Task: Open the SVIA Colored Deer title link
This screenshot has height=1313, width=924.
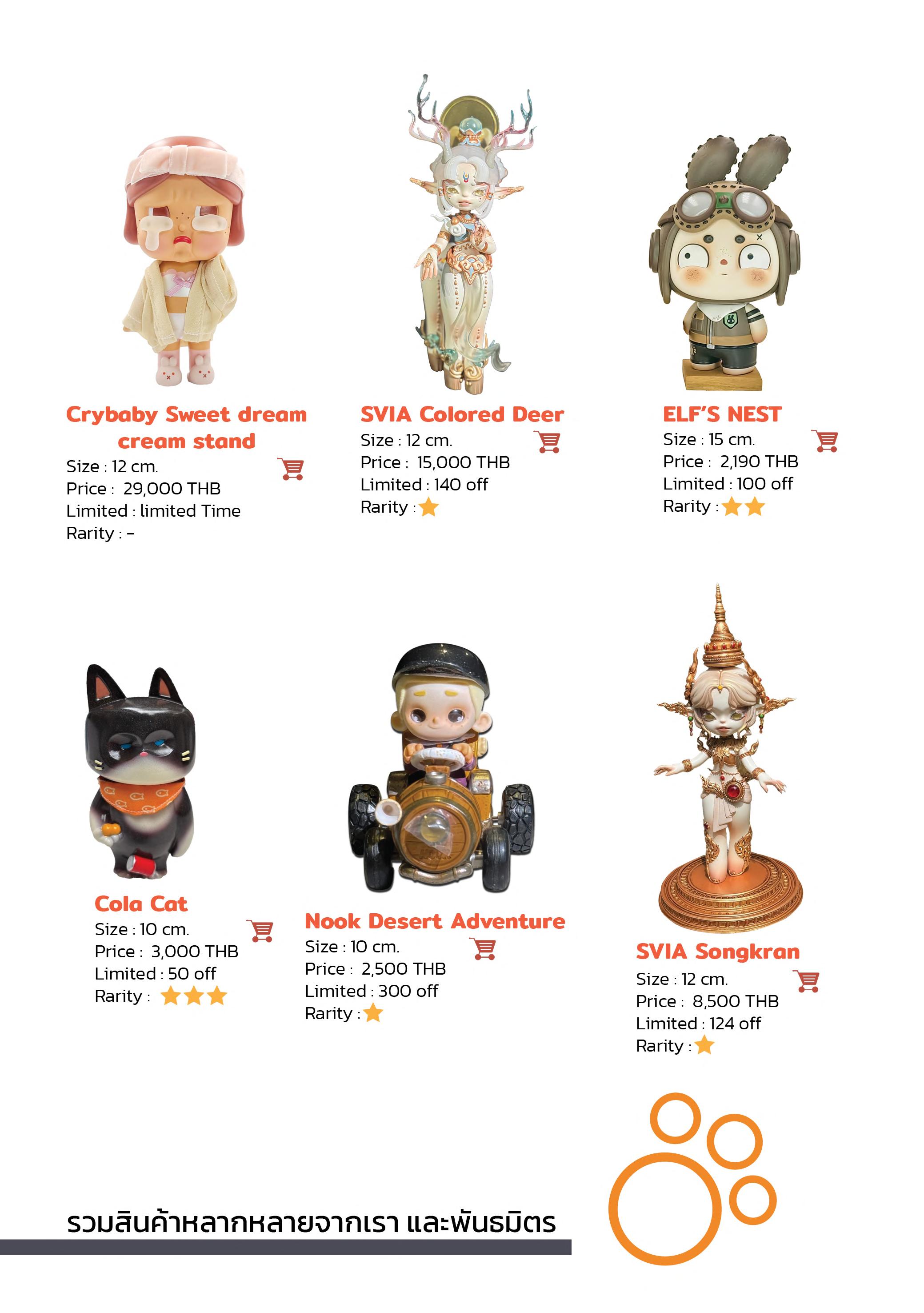Action: [462, 414]
